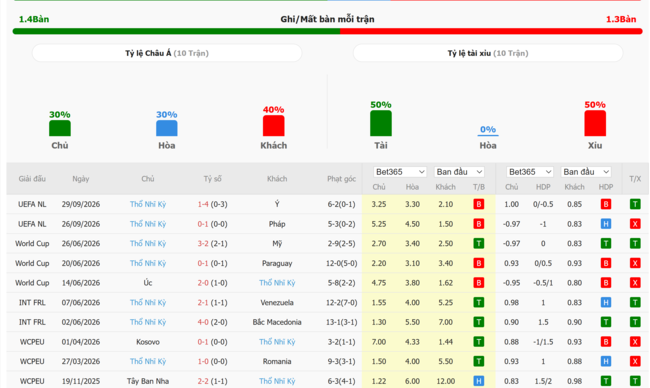
Task: Click the red X T/X badge in the Romania row
Action: (x=635, y=361)
